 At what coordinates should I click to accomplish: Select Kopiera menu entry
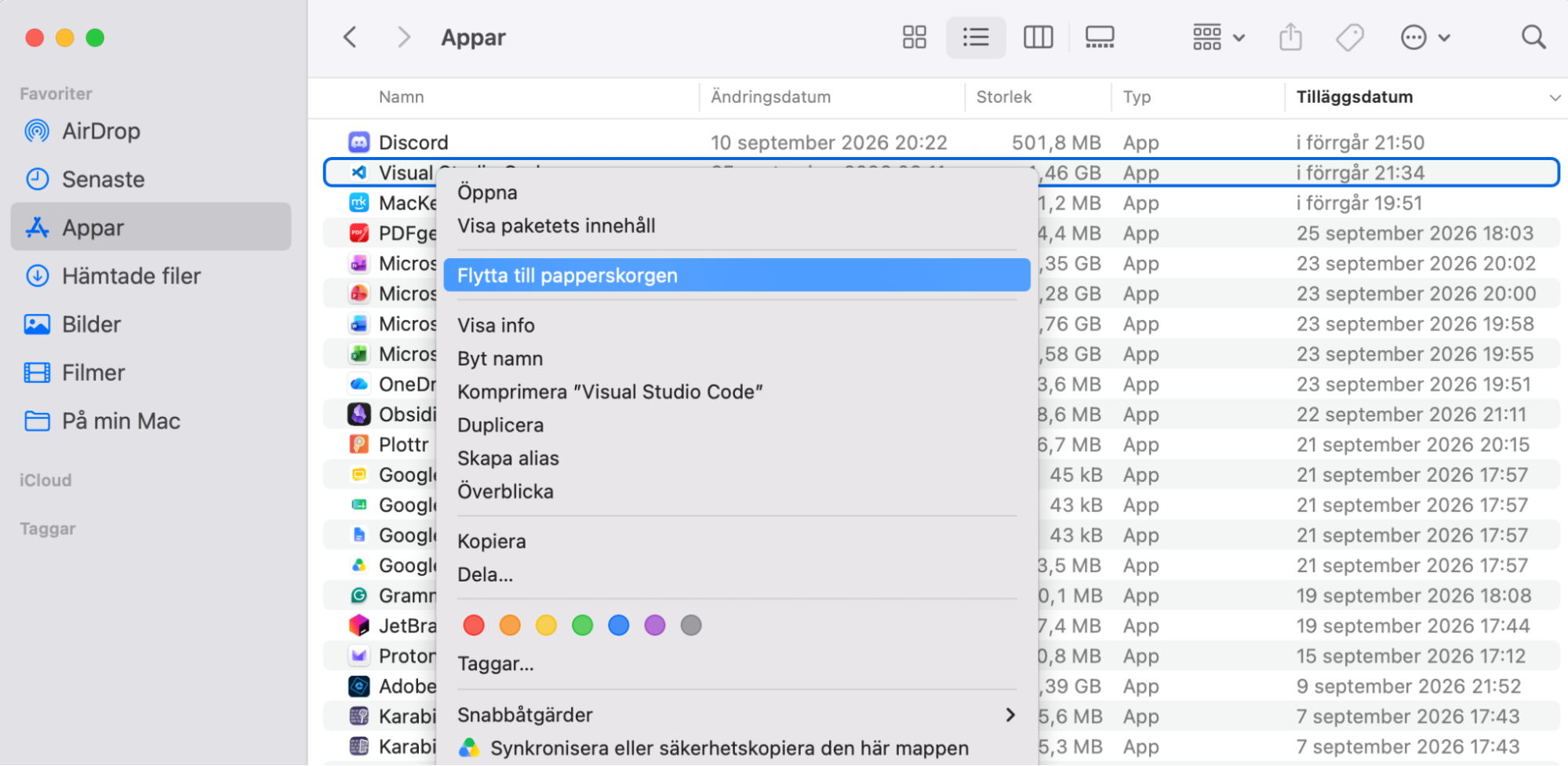pyautogui.click(x=737, y=542)
